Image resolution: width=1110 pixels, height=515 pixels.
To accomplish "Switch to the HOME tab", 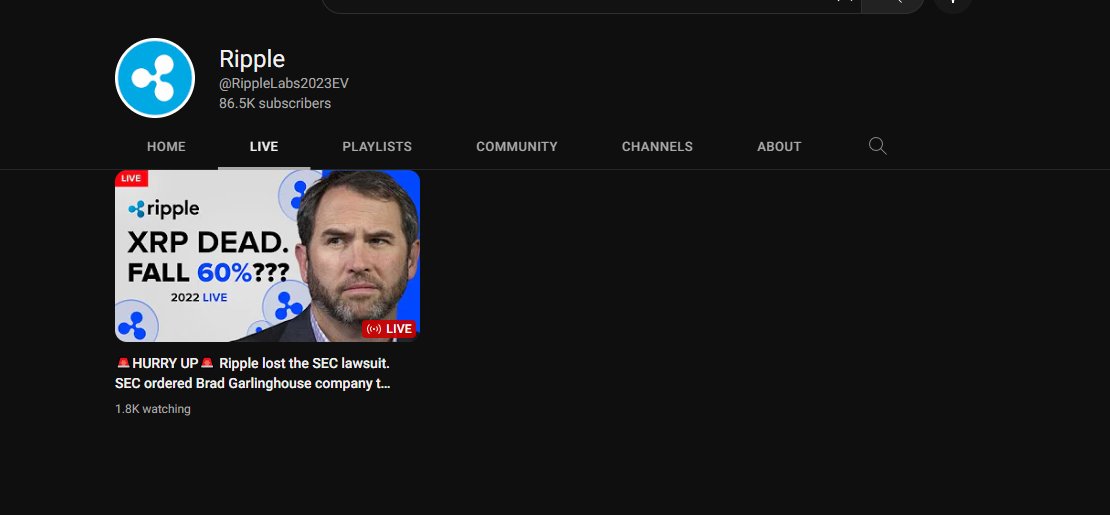I will click(x=166, y=147).
